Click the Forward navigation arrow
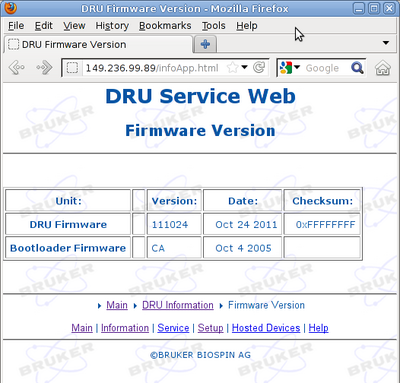This screenshot has width=400, height=383. [44, 67]
